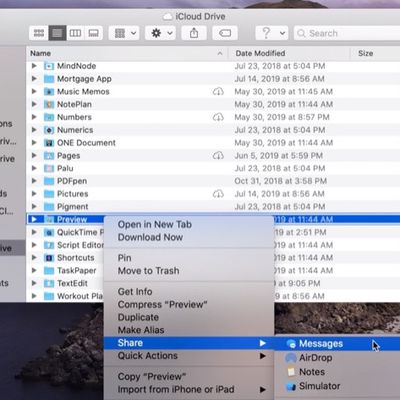The width and height of the screenshot is (400, 400).
Task: Select the Palu folder icon
Action: [x=49, y=168]
